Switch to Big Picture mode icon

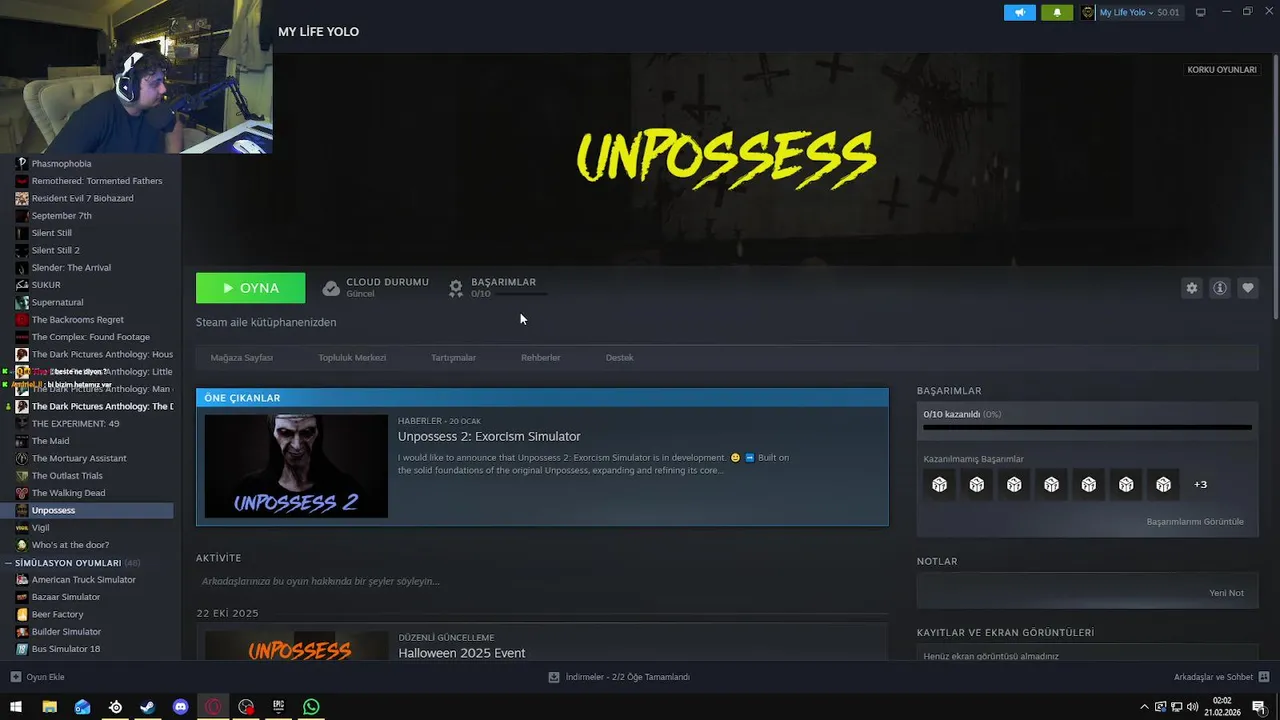tap(1201, 12)
